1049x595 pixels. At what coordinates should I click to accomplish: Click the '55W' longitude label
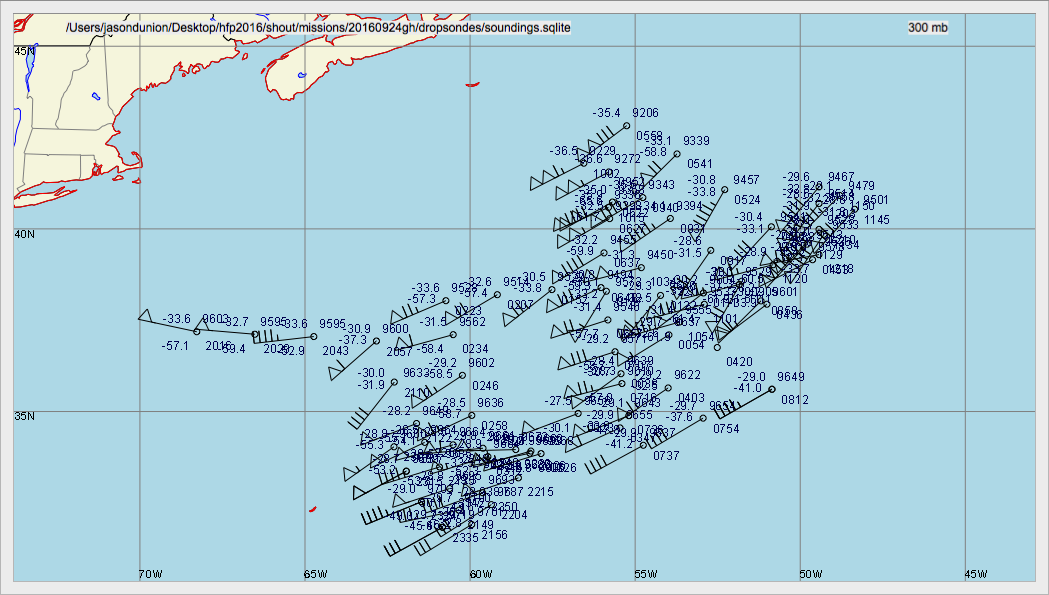pyautogui.click(x=646, y=574)
